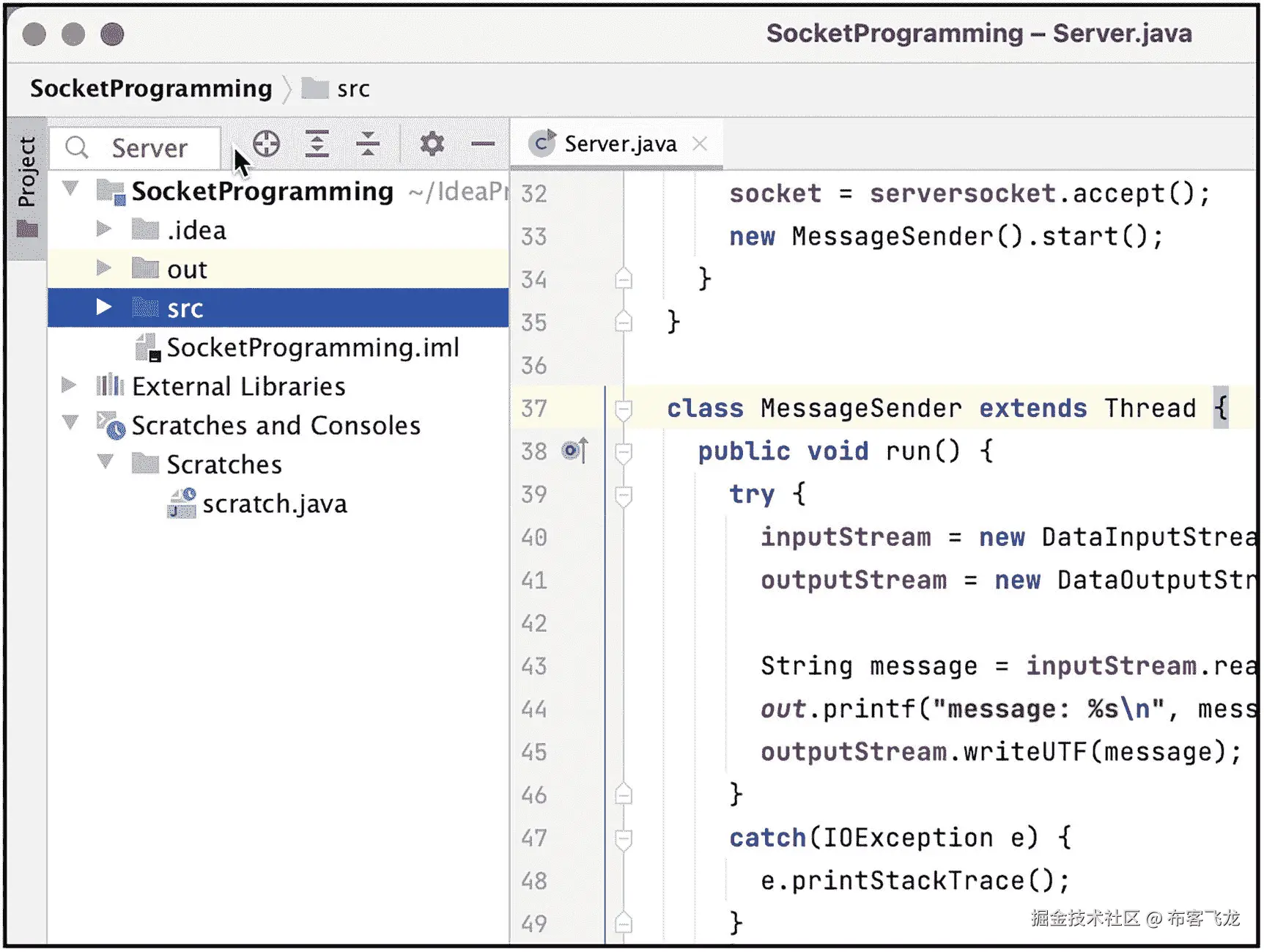Click 'run()' on line 38

(x=923, y=451)
